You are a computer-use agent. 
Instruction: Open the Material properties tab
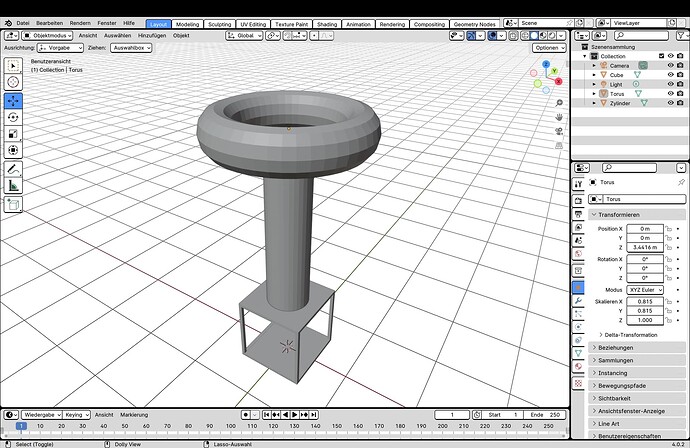(x=578, y=366)
